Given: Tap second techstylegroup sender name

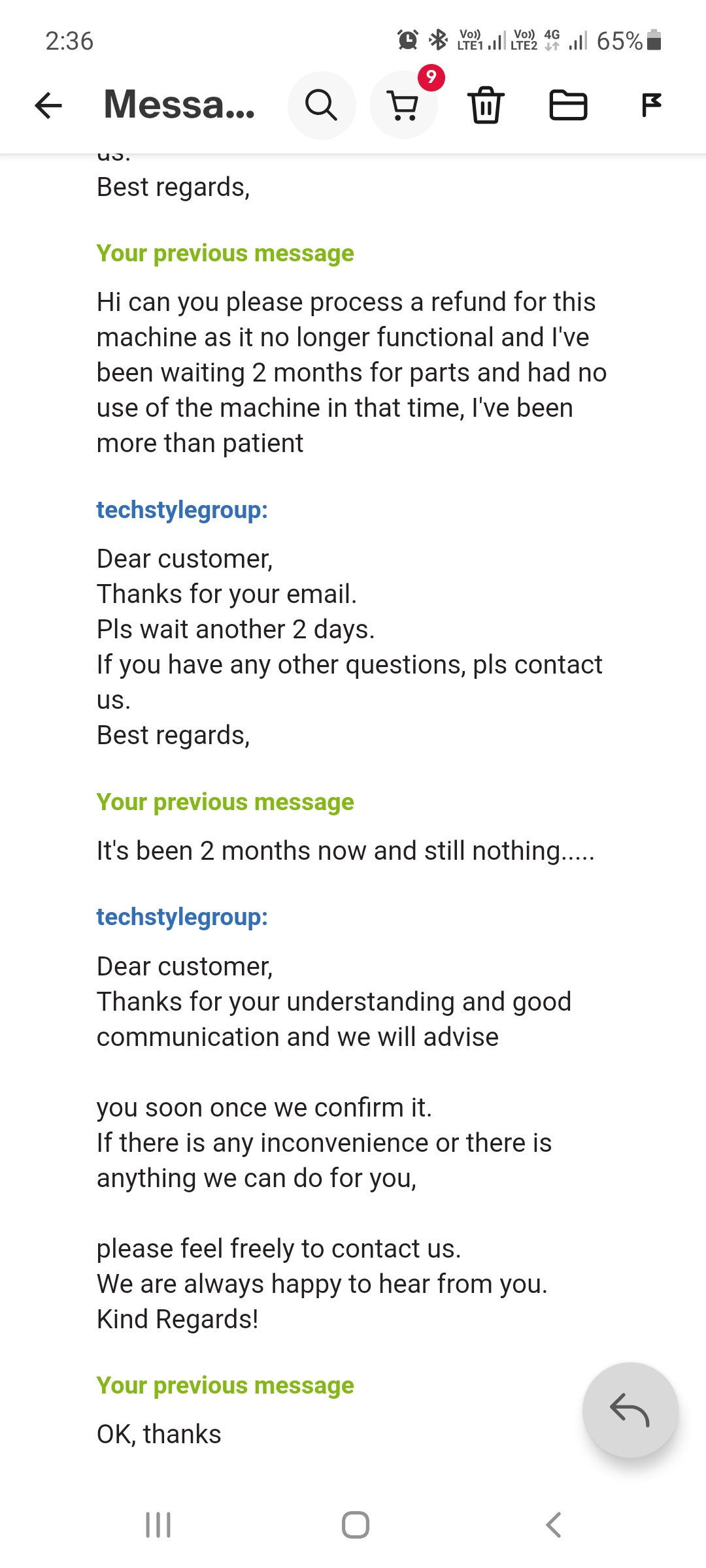Looking at the screenshot, I should (182, 917).
